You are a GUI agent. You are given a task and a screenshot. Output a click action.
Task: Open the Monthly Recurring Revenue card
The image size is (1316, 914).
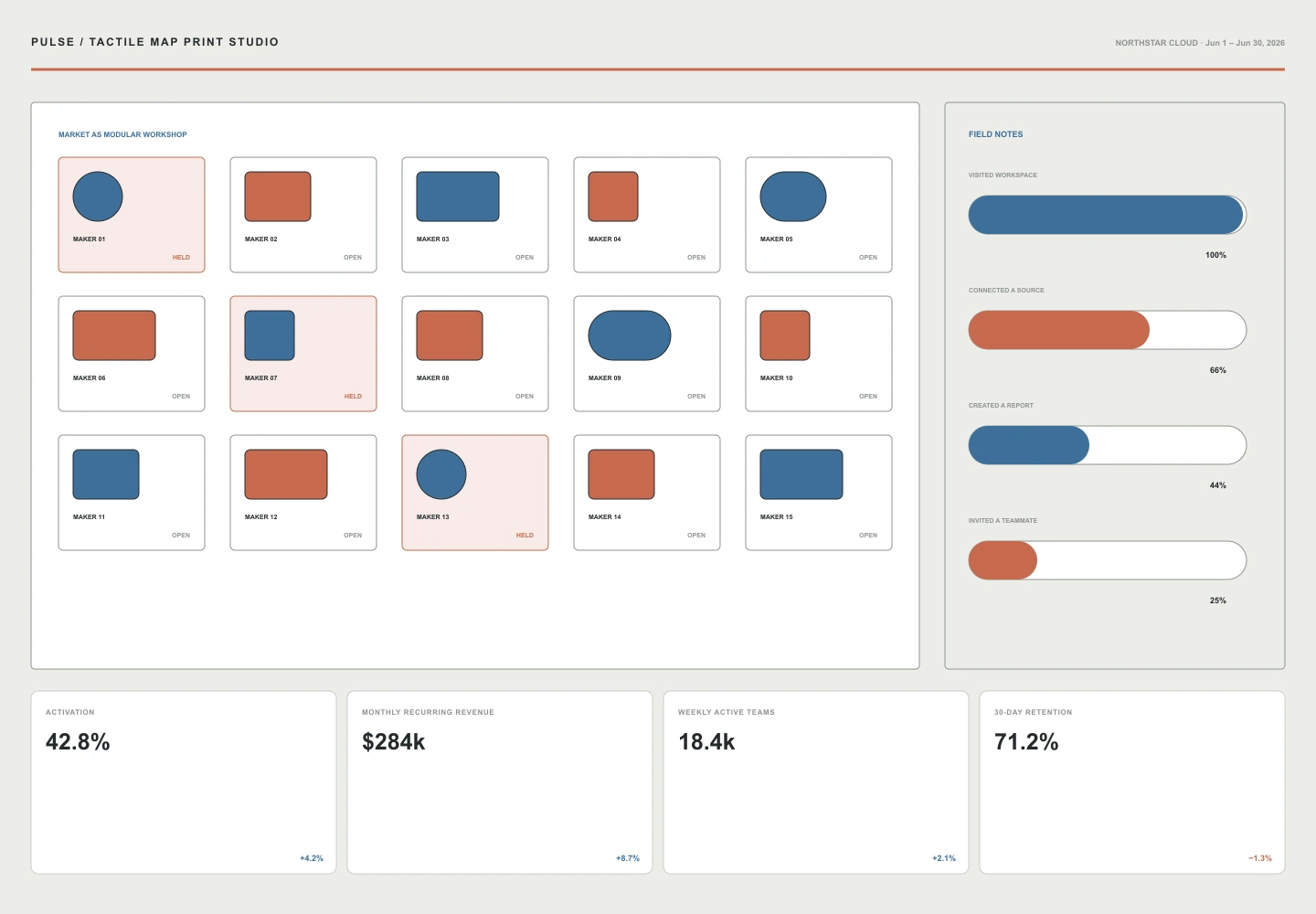(500, 782)
